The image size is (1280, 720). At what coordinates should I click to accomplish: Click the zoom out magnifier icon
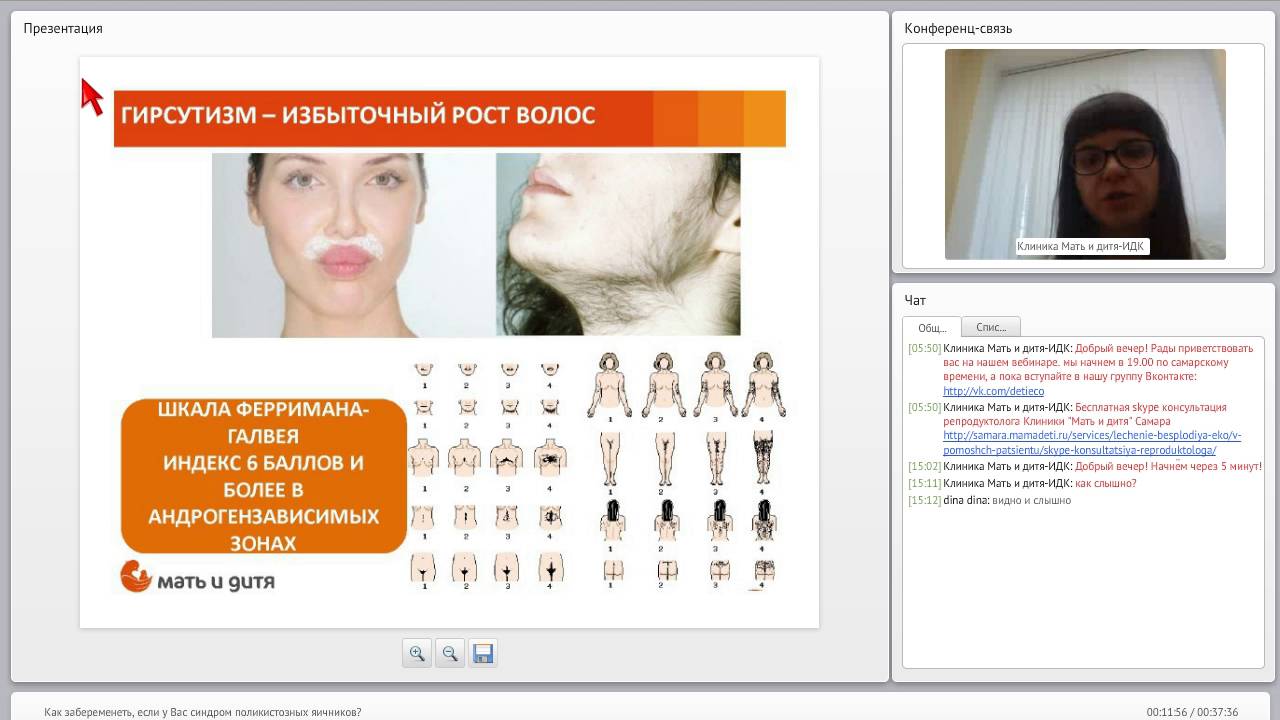[x=450, y=653]
